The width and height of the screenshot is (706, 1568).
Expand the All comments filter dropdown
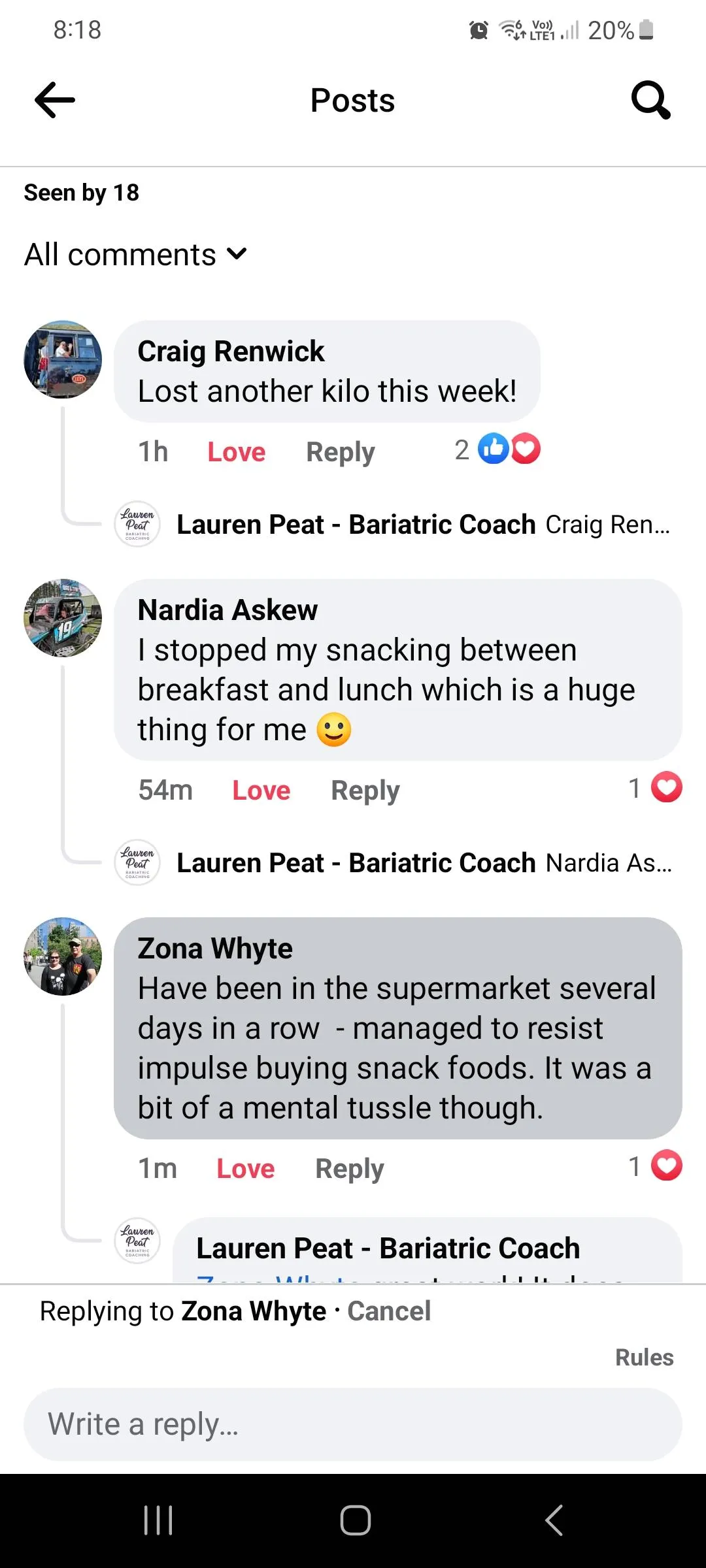[x=135, y=254]
